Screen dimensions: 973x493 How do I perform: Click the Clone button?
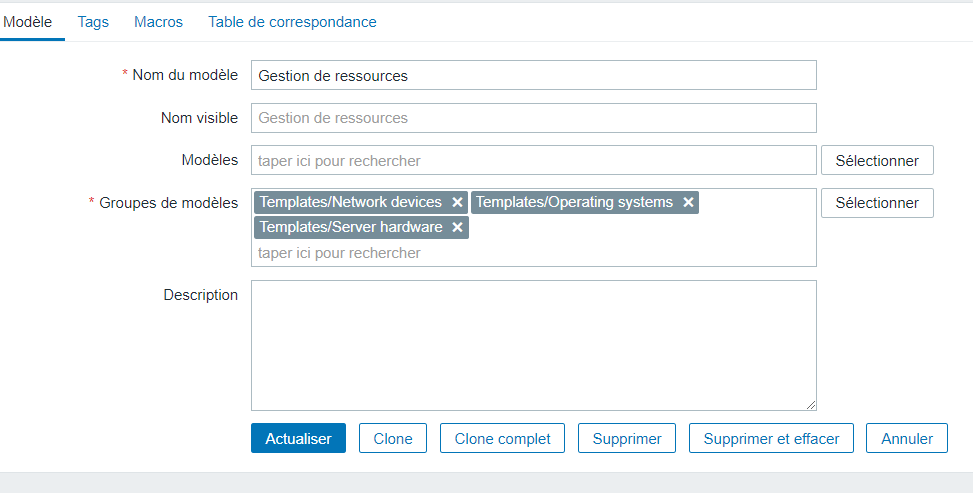point(393,438)
